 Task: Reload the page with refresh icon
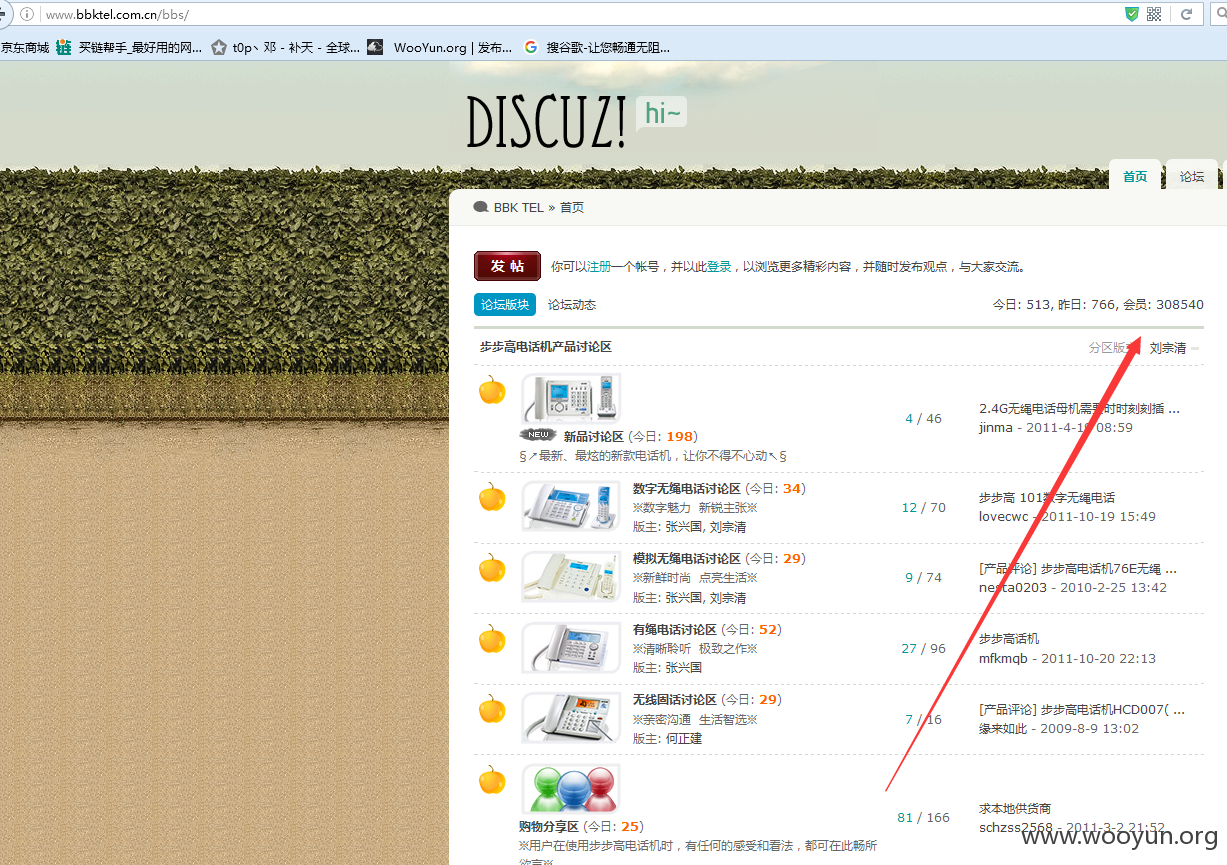[1187, 14]
